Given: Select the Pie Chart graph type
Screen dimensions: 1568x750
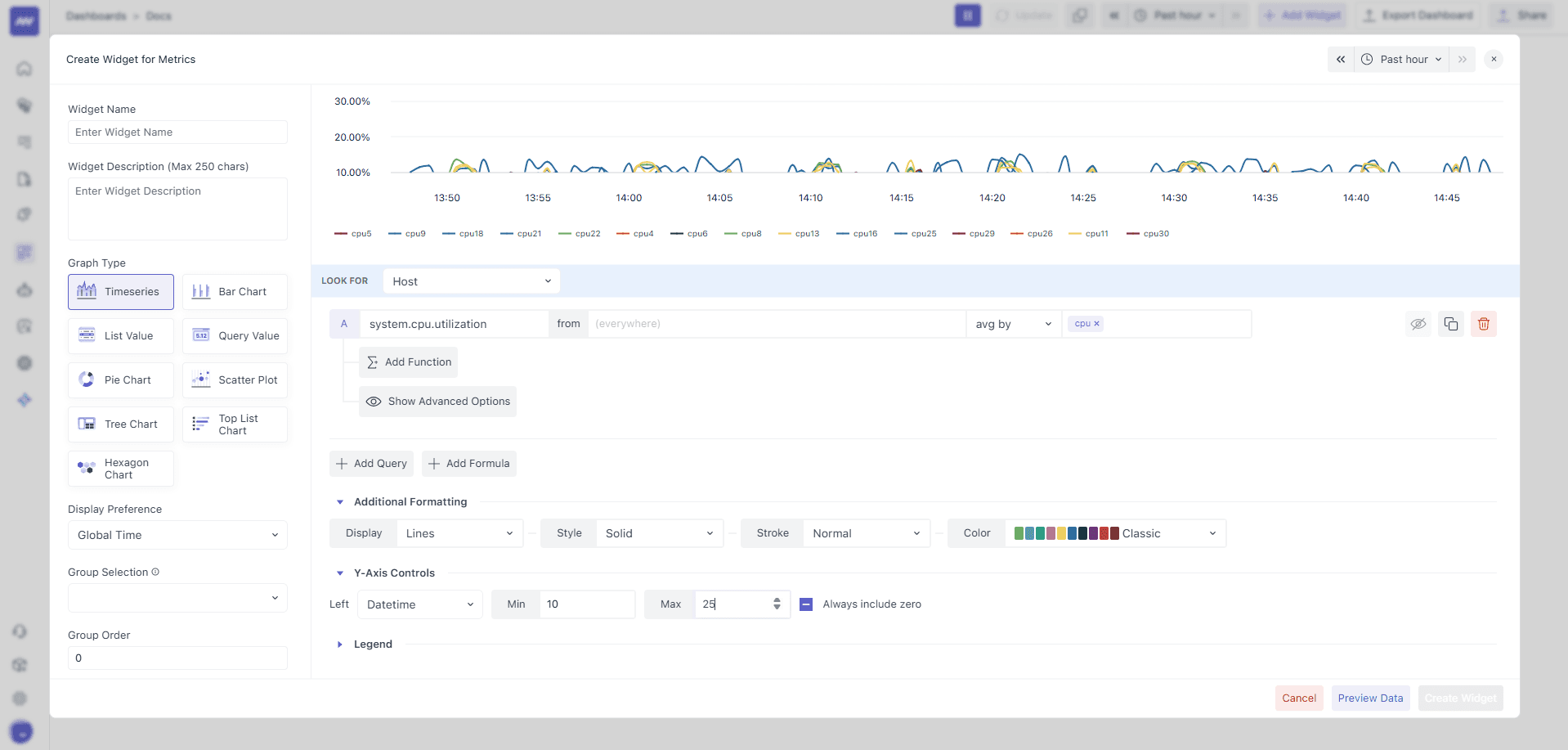Looking at the screenshot, I should [121, 380].
